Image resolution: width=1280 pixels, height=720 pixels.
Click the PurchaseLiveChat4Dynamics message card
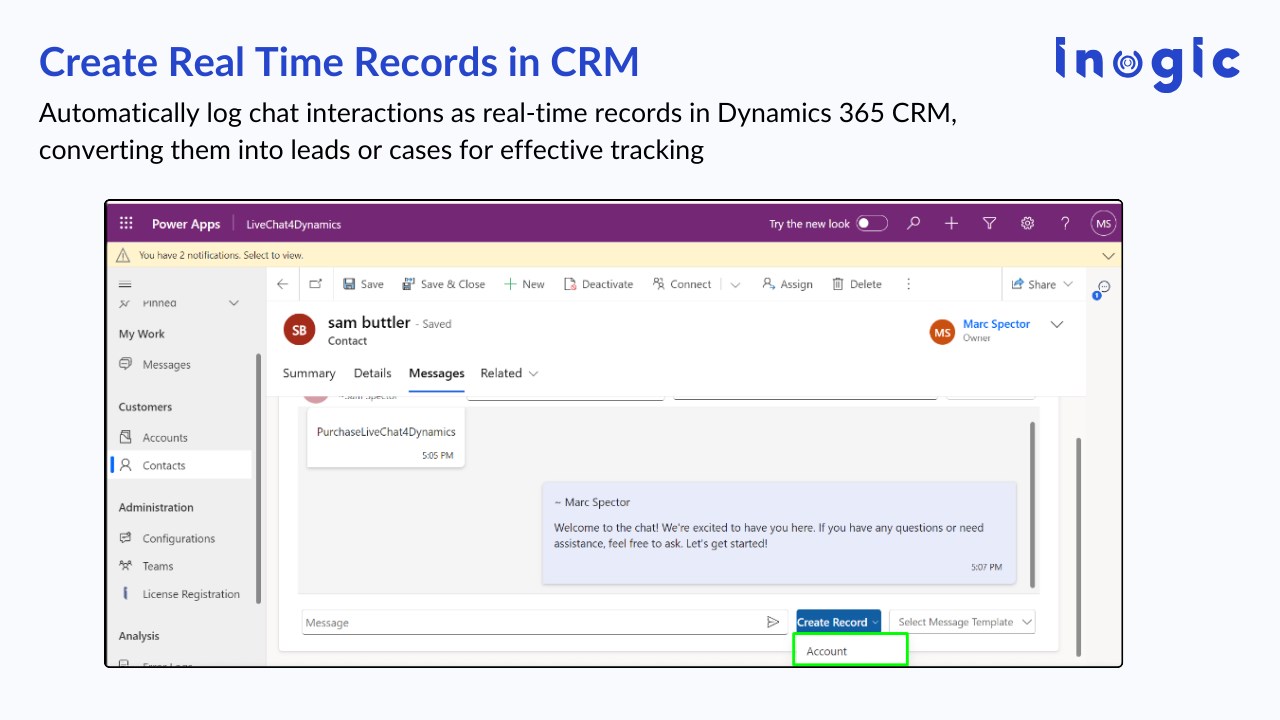pyautogui.click(x=386, y=438)
